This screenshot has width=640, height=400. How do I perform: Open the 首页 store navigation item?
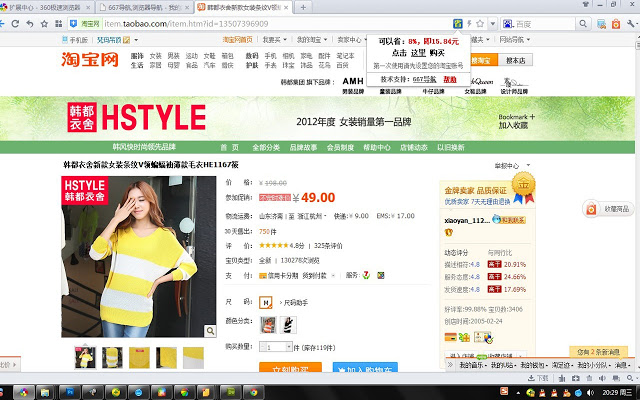tap(230, 147)
